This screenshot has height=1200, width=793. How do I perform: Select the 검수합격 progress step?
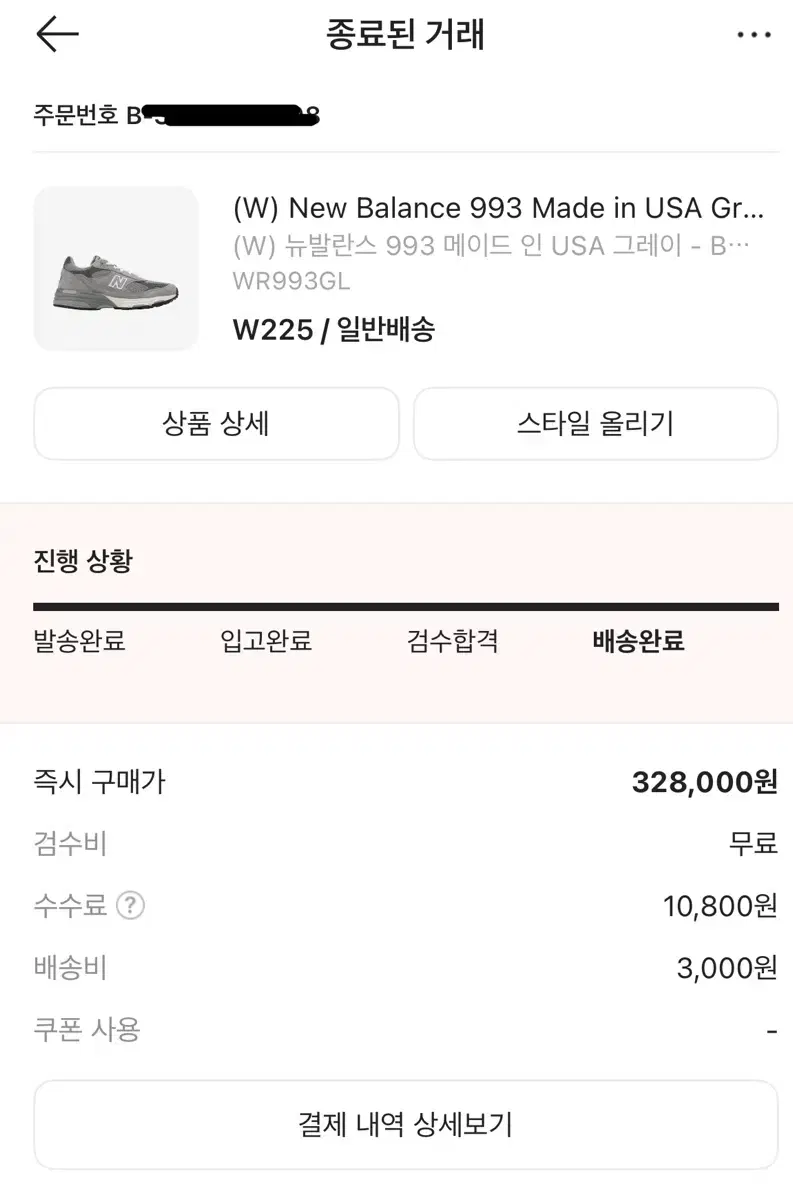coord(452,641)
